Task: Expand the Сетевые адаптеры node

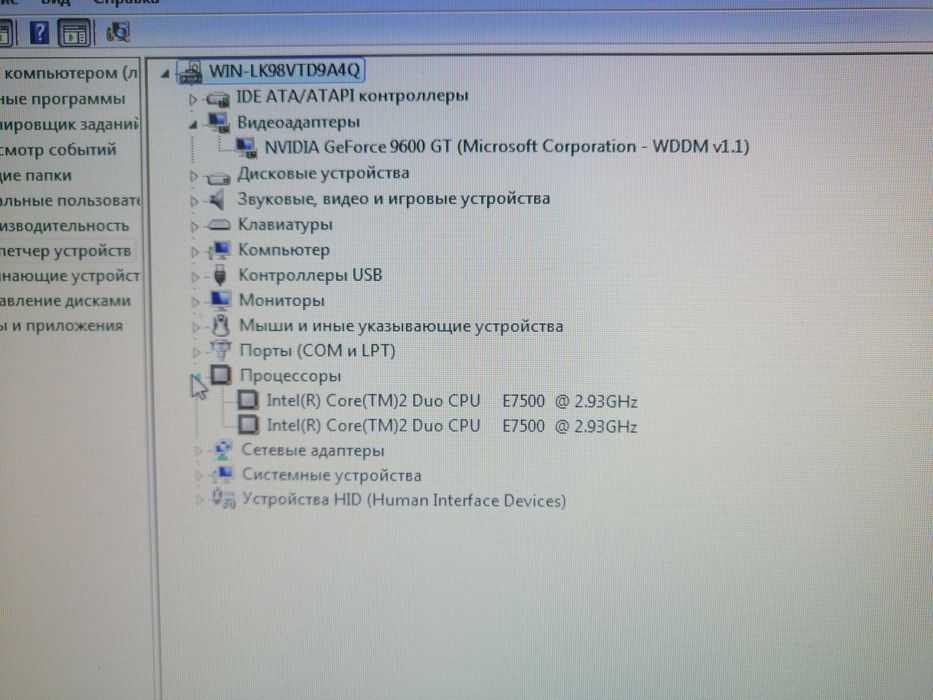Action: pos(199,451)
